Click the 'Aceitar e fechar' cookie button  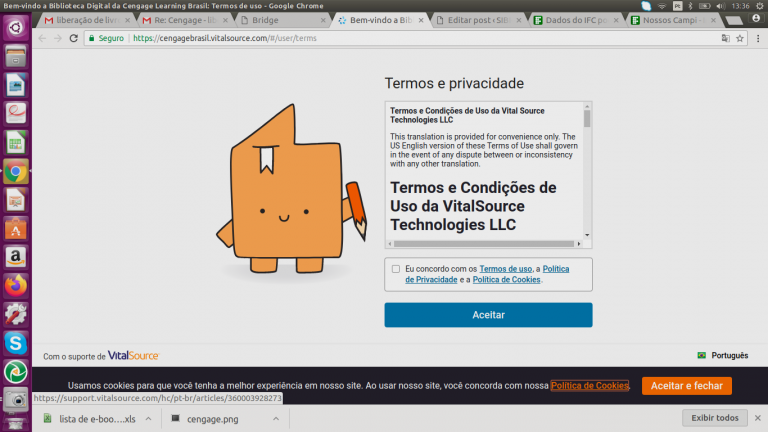(x=686, y=385)
